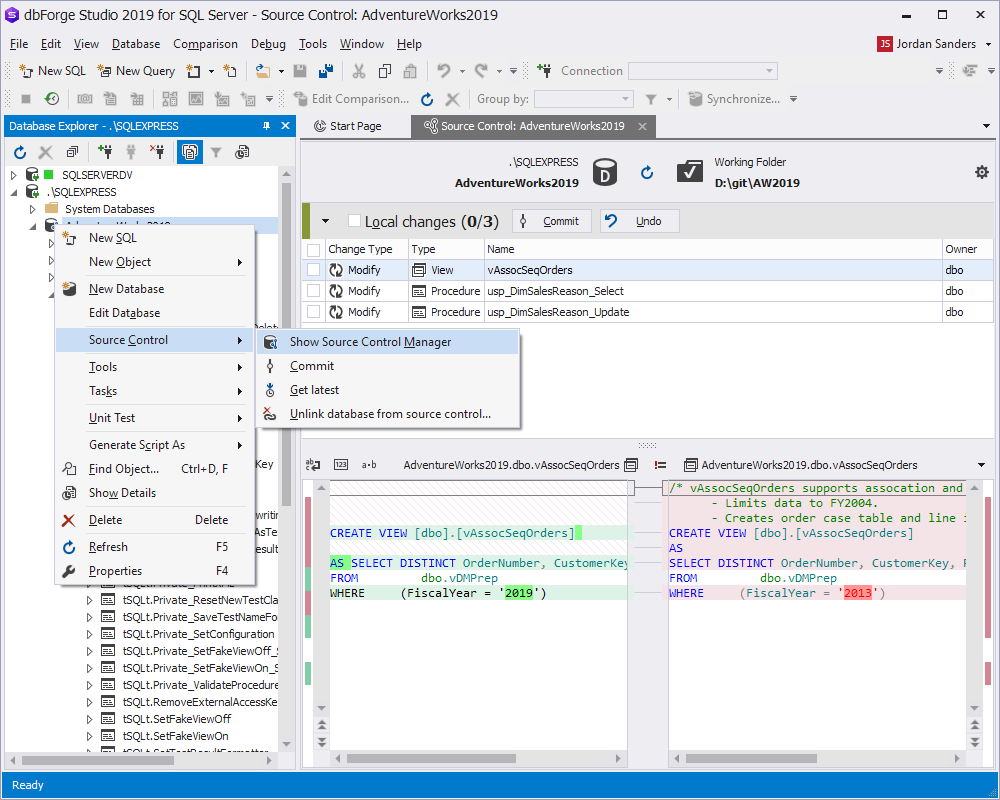Click the Undo button in Local changes bar

tap(639, 221)
